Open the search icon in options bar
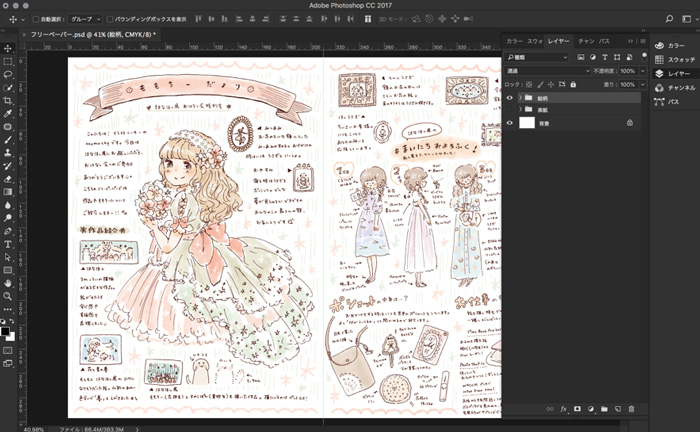The image size is (700, 432). coord(669,19)
